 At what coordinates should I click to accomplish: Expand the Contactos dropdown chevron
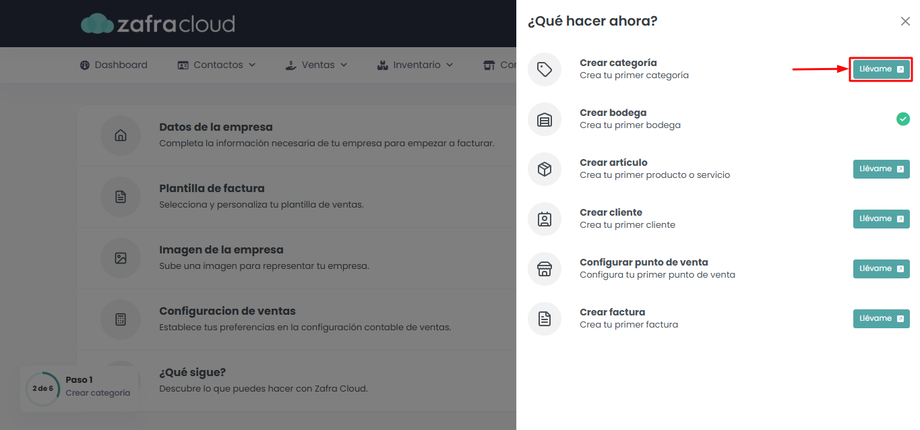coord(252,65)
